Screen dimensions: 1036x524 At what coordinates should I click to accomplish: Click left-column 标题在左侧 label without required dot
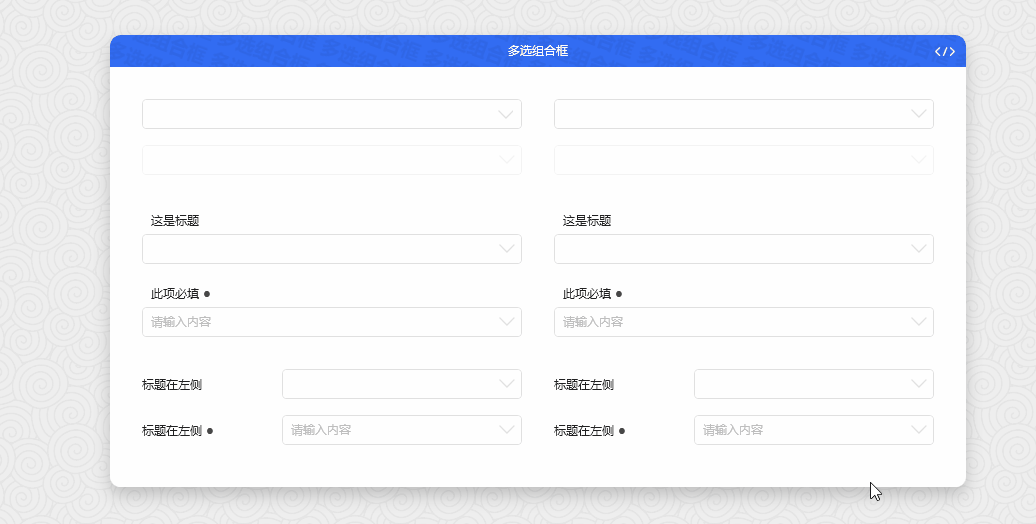(x=172, y=385)
